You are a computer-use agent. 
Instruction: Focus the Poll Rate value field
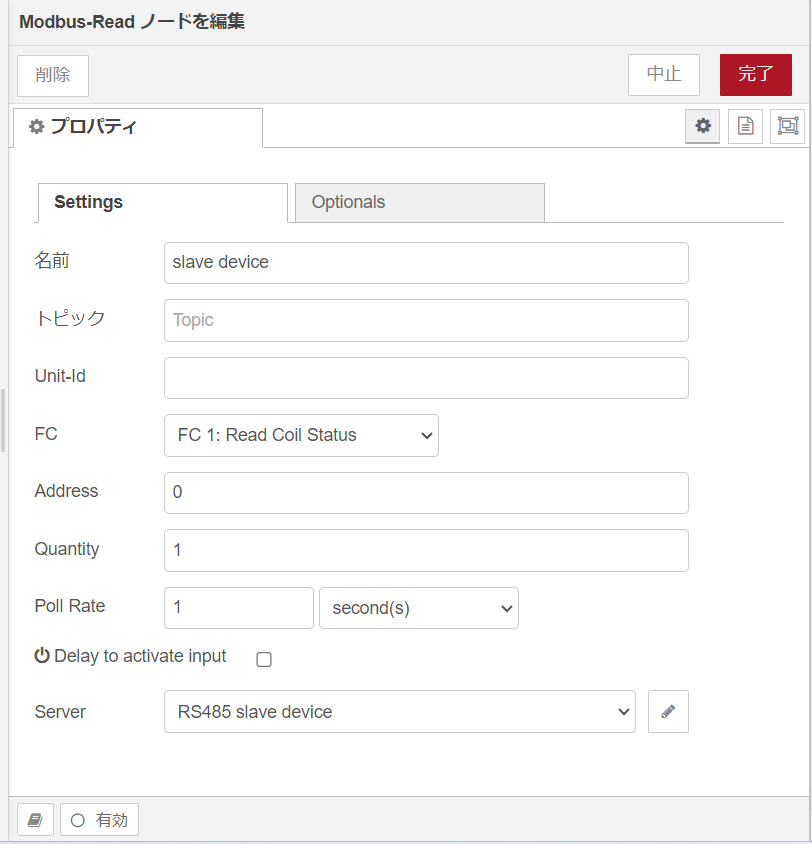coord(239,608)
